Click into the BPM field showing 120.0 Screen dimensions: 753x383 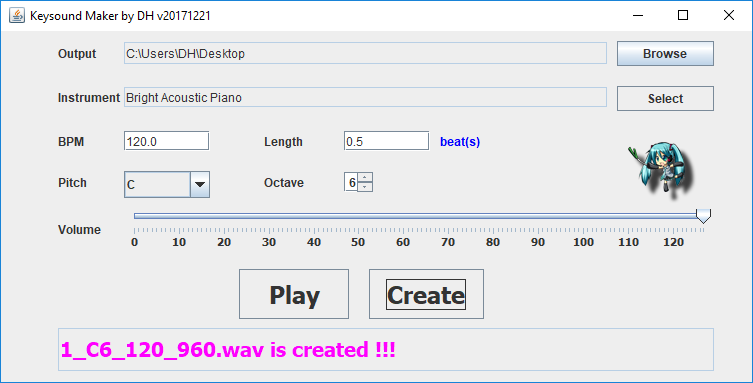(x=166, y=141)
